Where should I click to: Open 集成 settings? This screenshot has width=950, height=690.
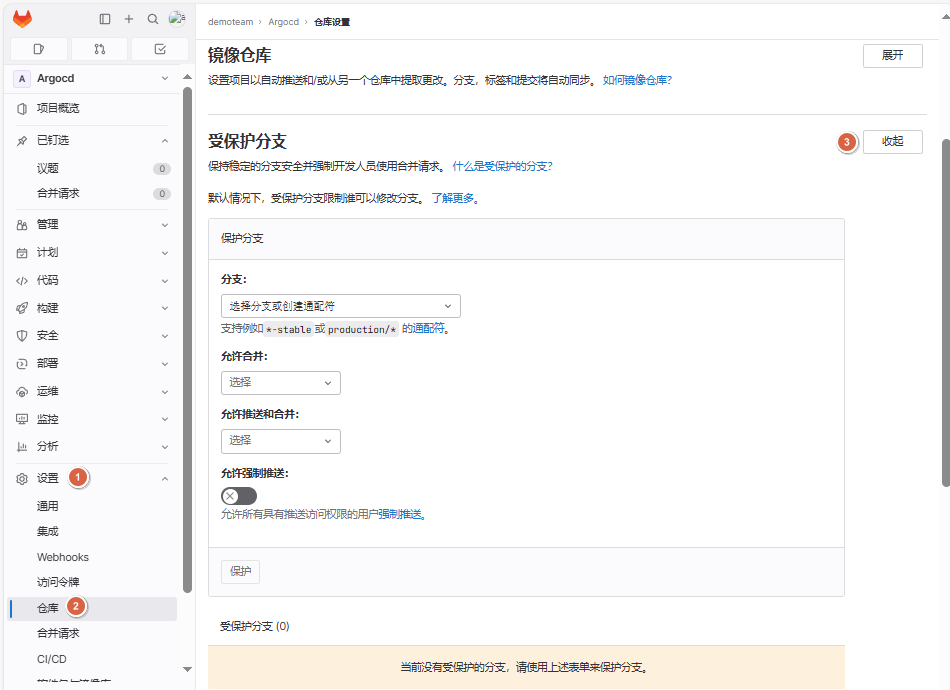click(x=94, y=531)
